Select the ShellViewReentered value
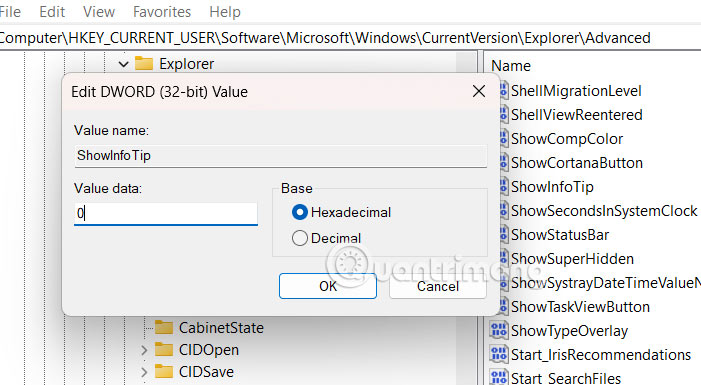 tap(577, 115)
